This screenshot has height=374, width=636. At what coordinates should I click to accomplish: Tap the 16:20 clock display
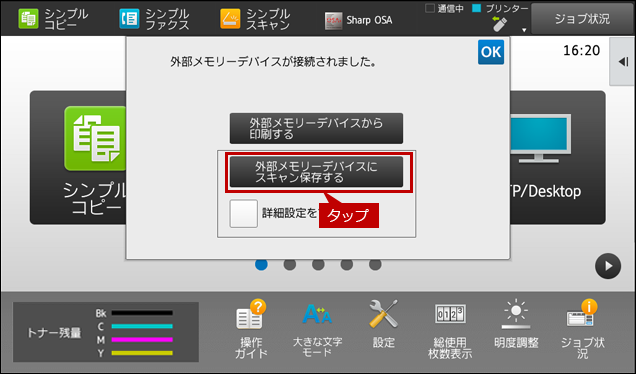582,51
